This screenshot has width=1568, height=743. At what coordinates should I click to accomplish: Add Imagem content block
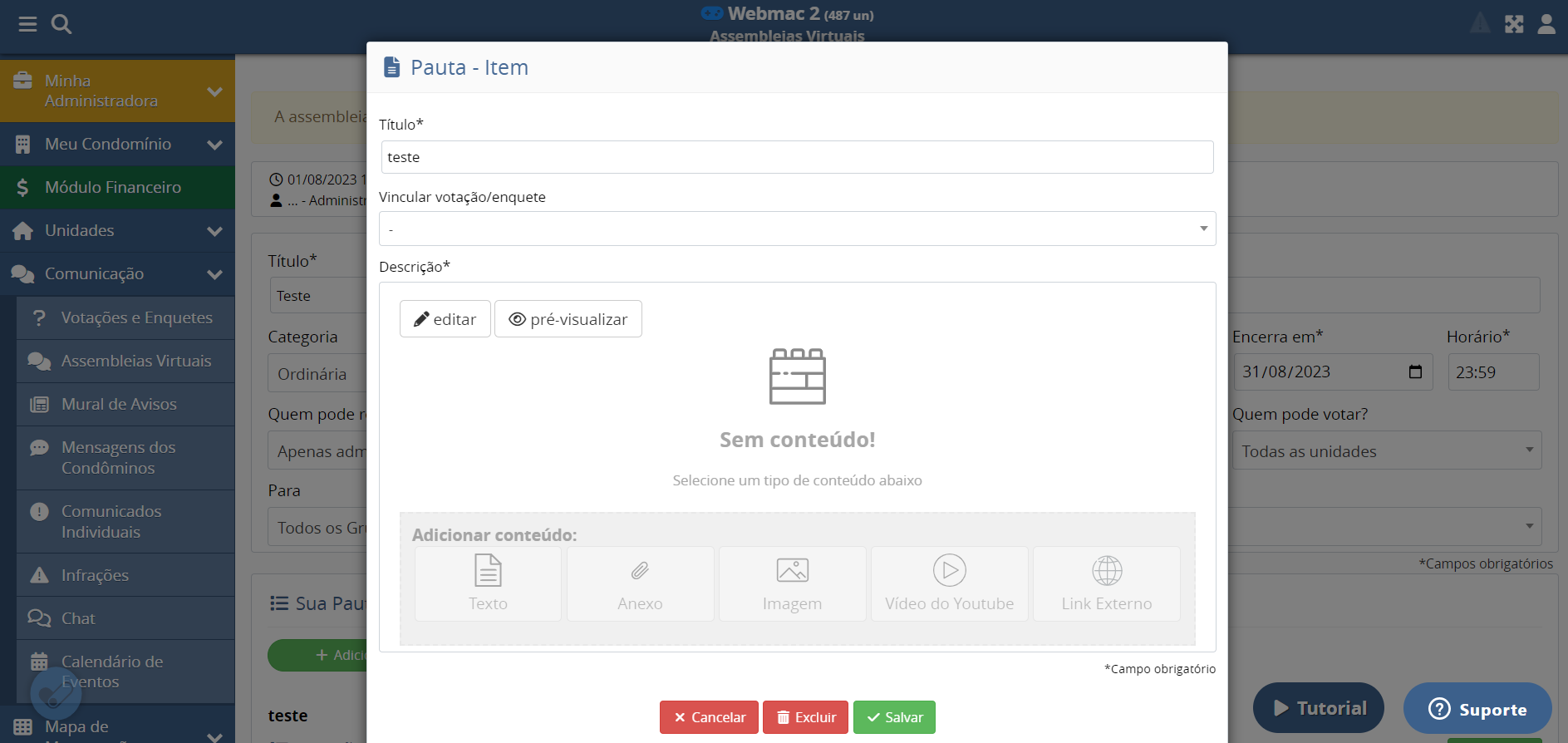click(x=792, y=583)
